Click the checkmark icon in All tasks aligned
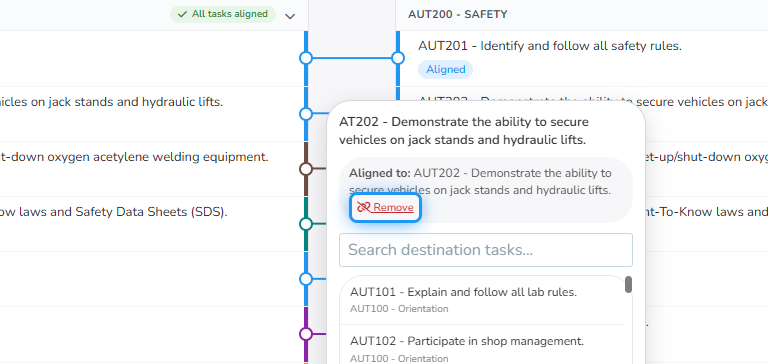 182,14
